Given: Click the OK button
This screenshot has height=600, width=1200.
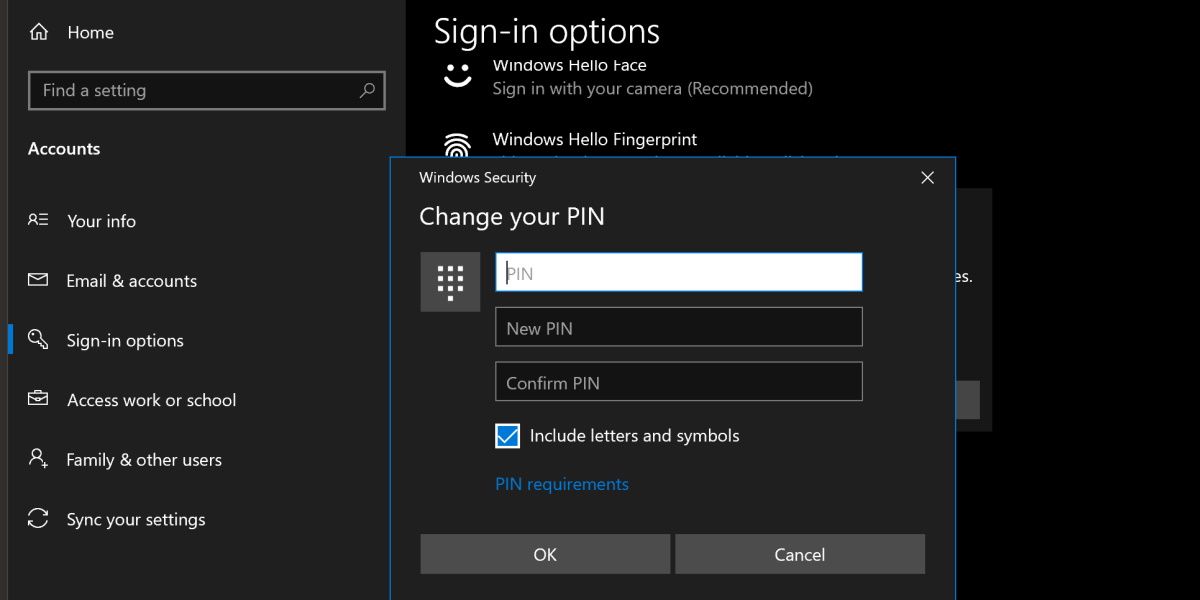Looking at the screenshot, I should (x=545, y=554).
